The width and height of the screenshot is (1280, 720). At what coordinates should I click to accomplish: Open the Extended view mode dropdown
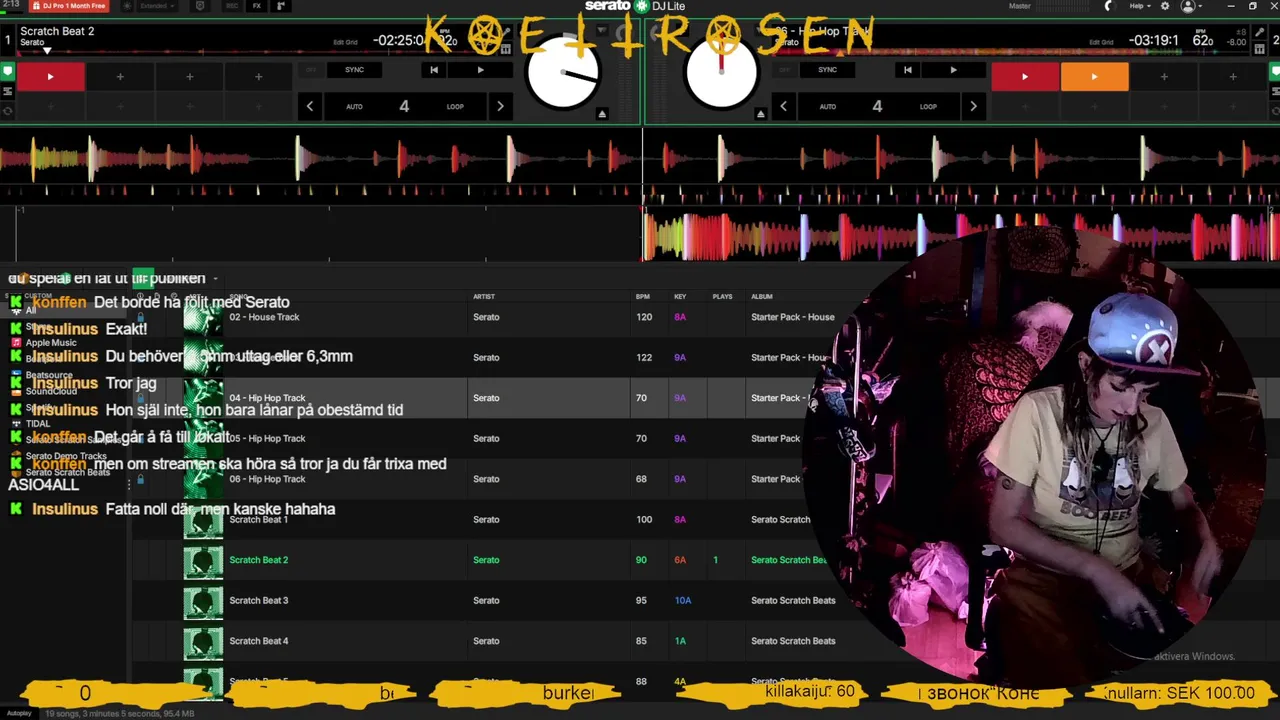[x=158, y=6]
